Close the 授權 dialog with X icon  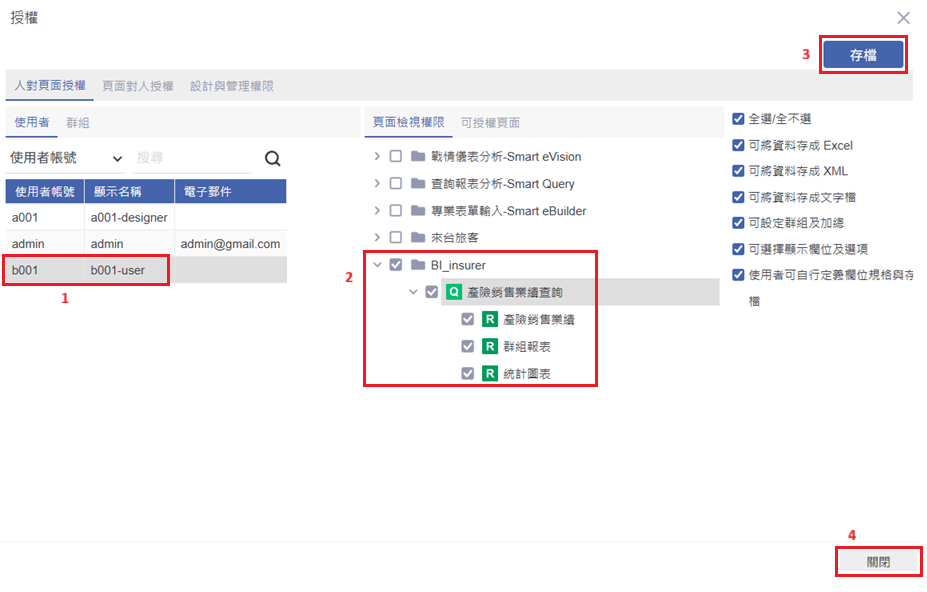pos(903,18)
